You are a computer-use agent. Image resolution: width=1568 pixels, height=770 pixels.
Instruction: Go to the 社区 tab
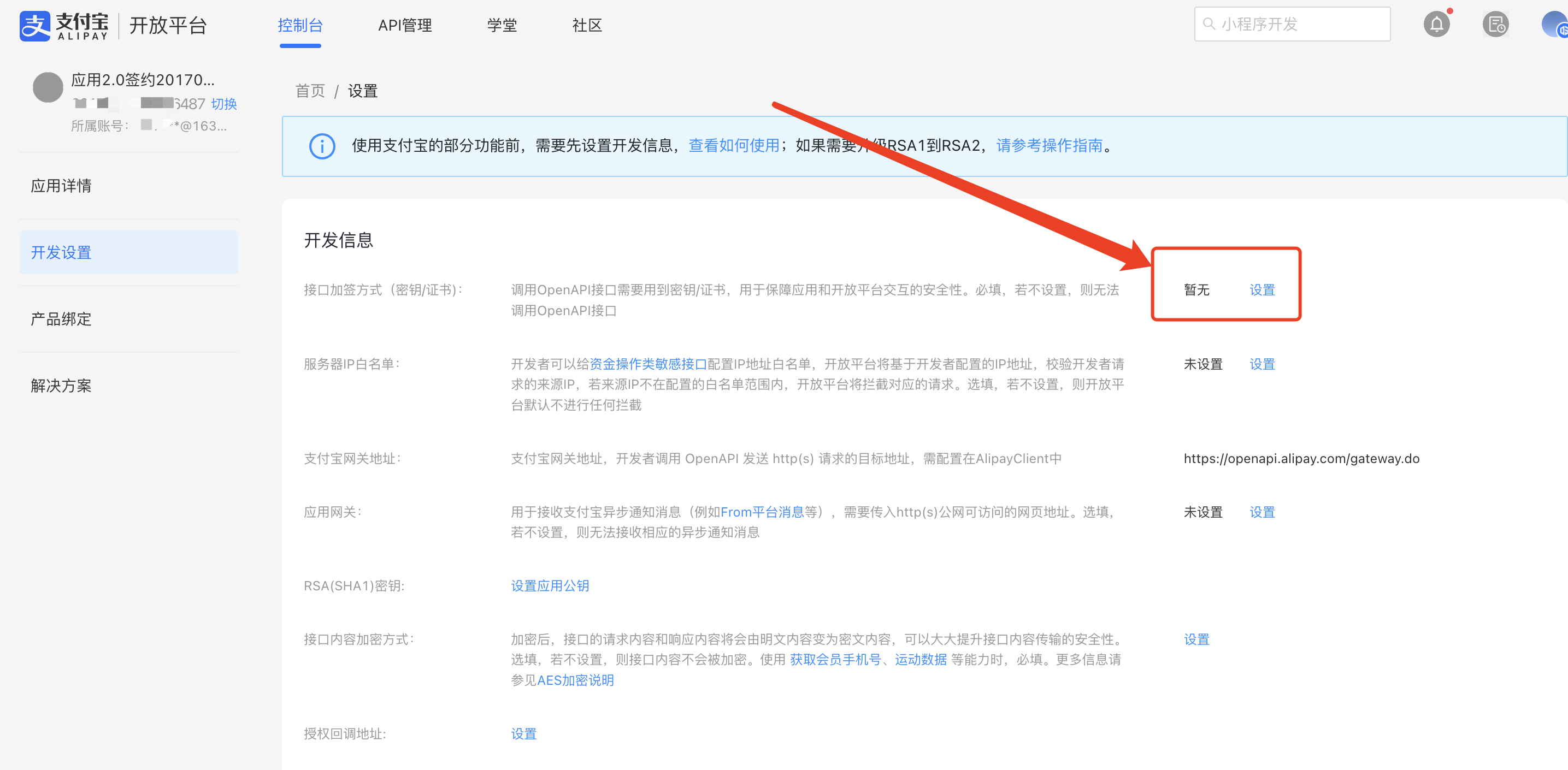click(x=587, y=26)
